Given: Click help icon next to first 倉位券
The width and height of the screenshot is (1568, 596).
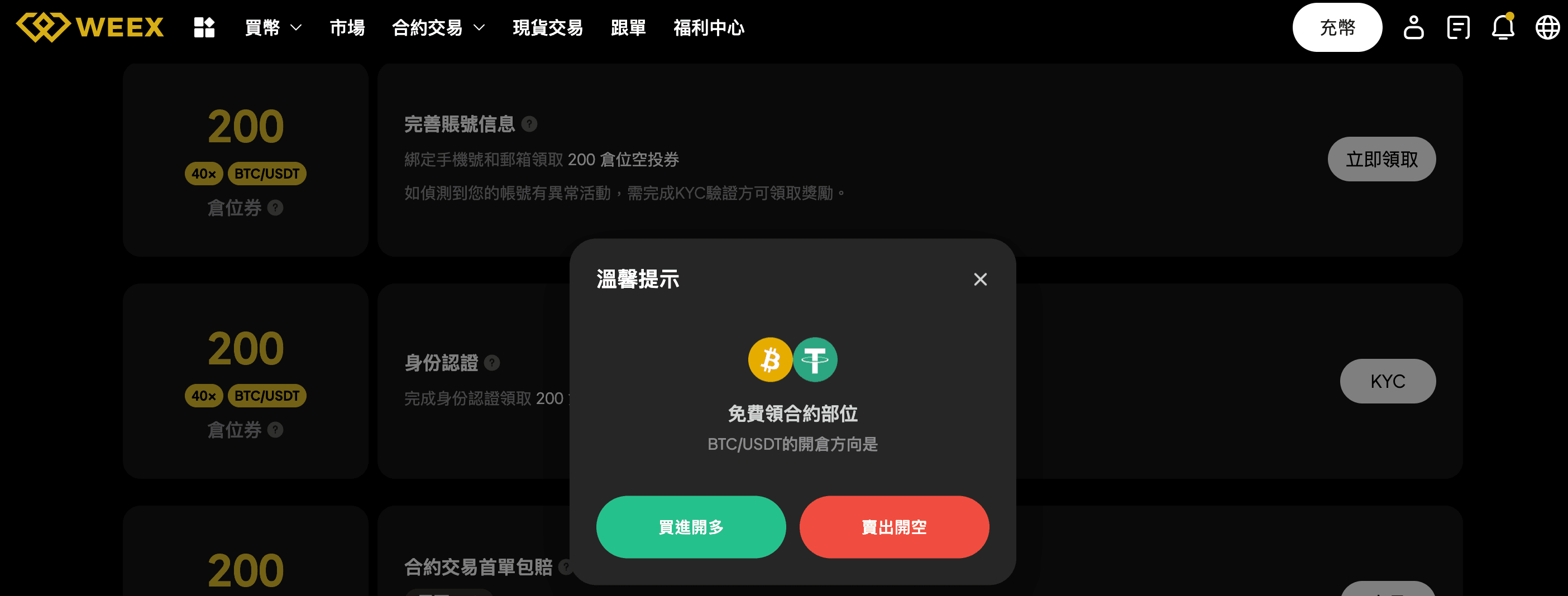Looking at the screenshot, I should click(275, 208).
